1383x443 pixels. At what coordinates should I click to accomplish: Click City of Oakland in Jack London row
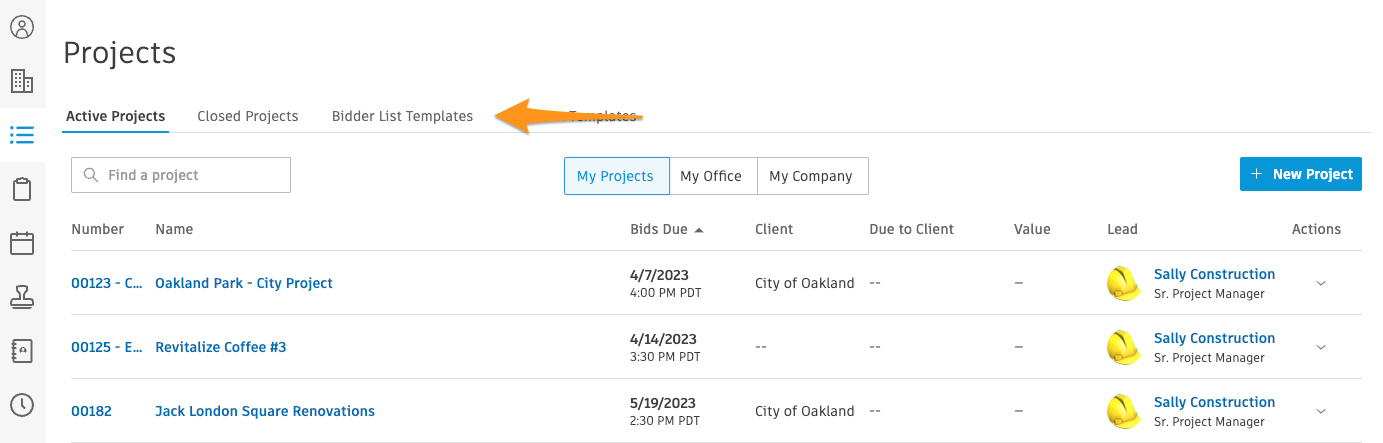(805, 411)
